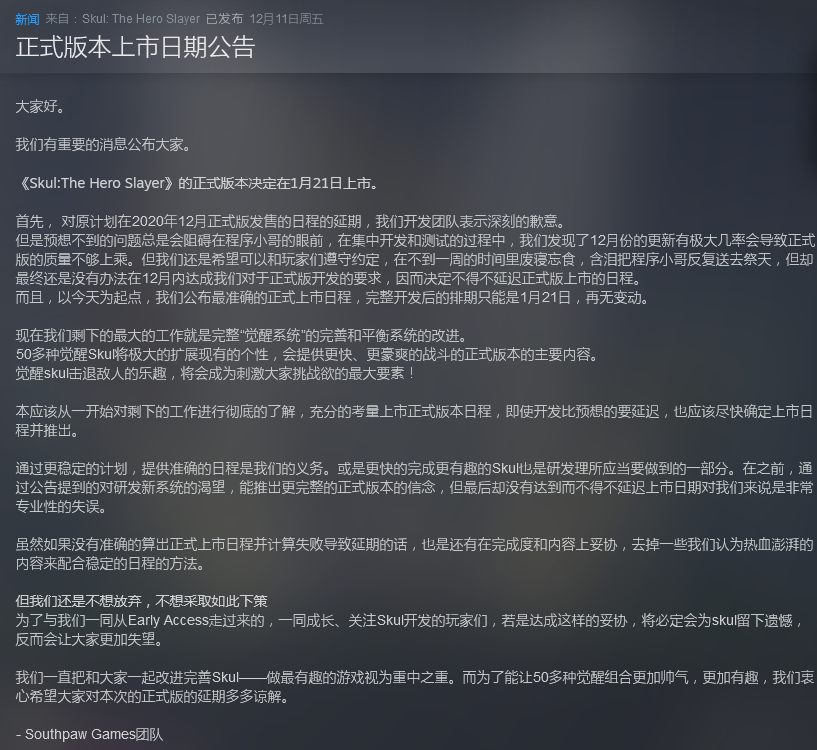The height and width of the screenshot is (750, 817).
Task: Click the line beginning 50多种觉醒Skul
Action: pos(307,355)
